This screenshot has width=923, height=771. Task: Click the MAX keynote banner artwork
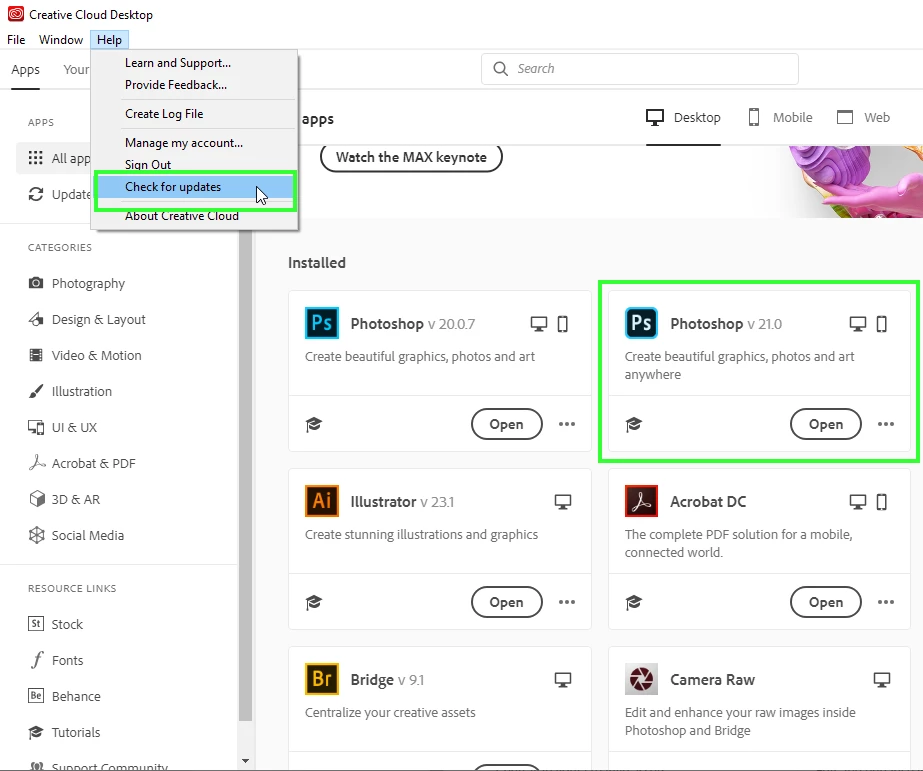[x=855, y=181]
